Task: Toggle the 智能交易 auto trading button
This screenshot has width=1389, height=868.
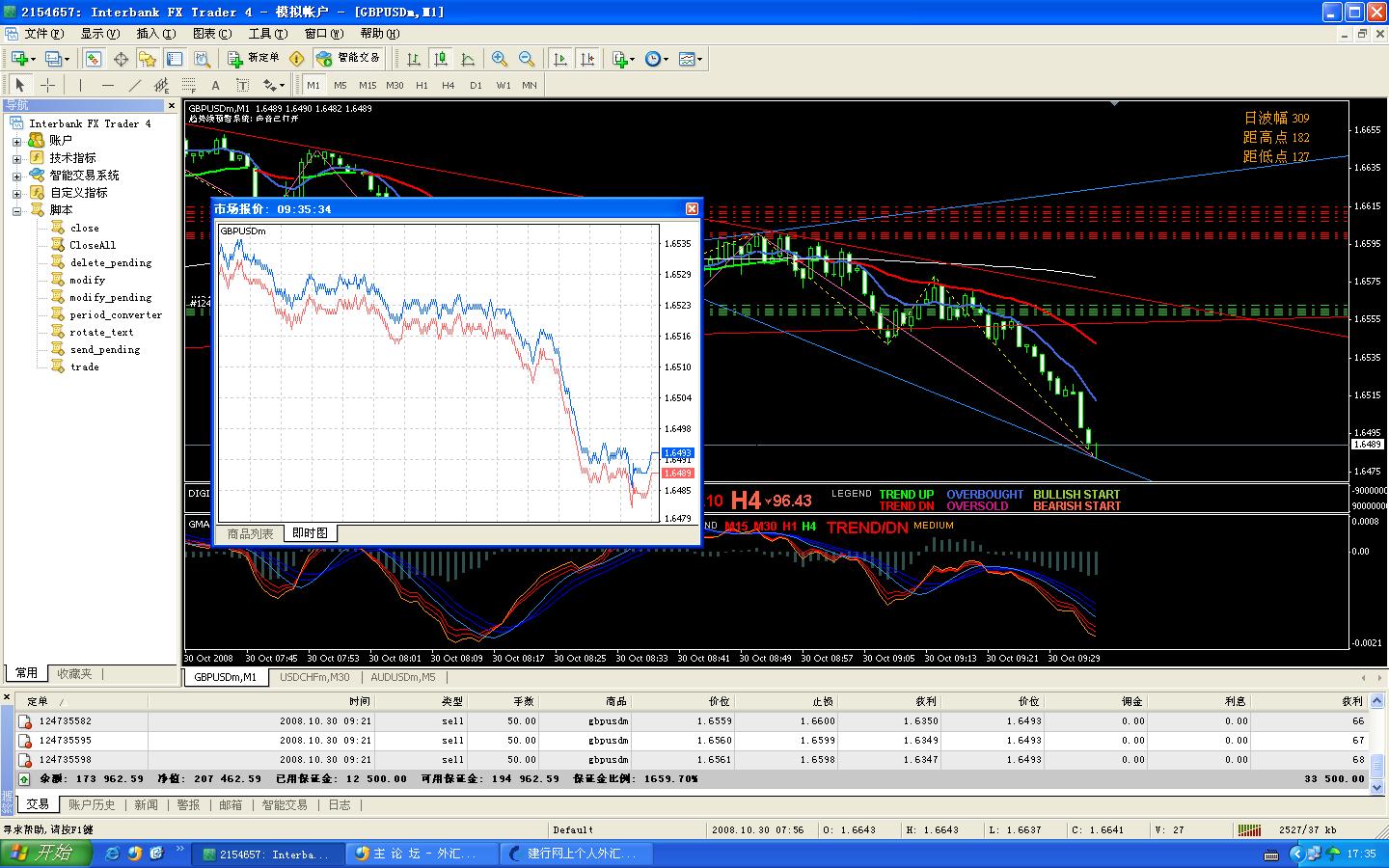Action: point(348,58)
